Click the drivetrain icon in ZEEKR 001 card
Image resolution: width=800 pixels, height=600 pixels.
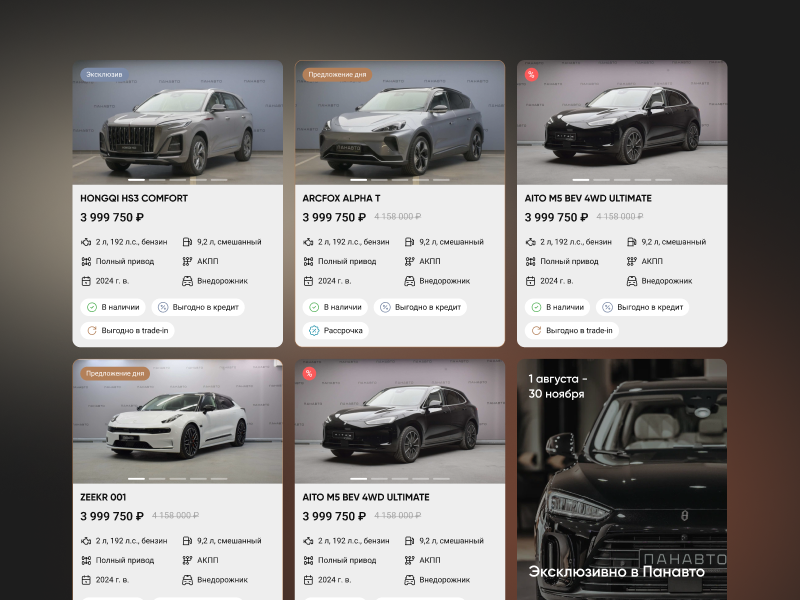tap(86, 560)
